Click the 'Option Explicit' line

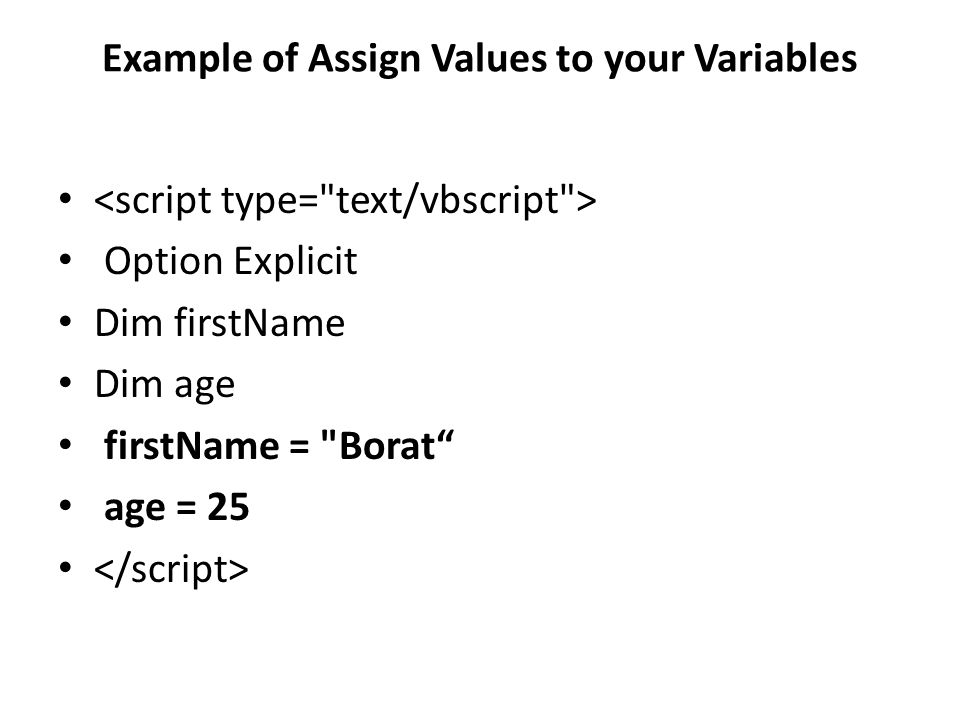click(231, 262)
